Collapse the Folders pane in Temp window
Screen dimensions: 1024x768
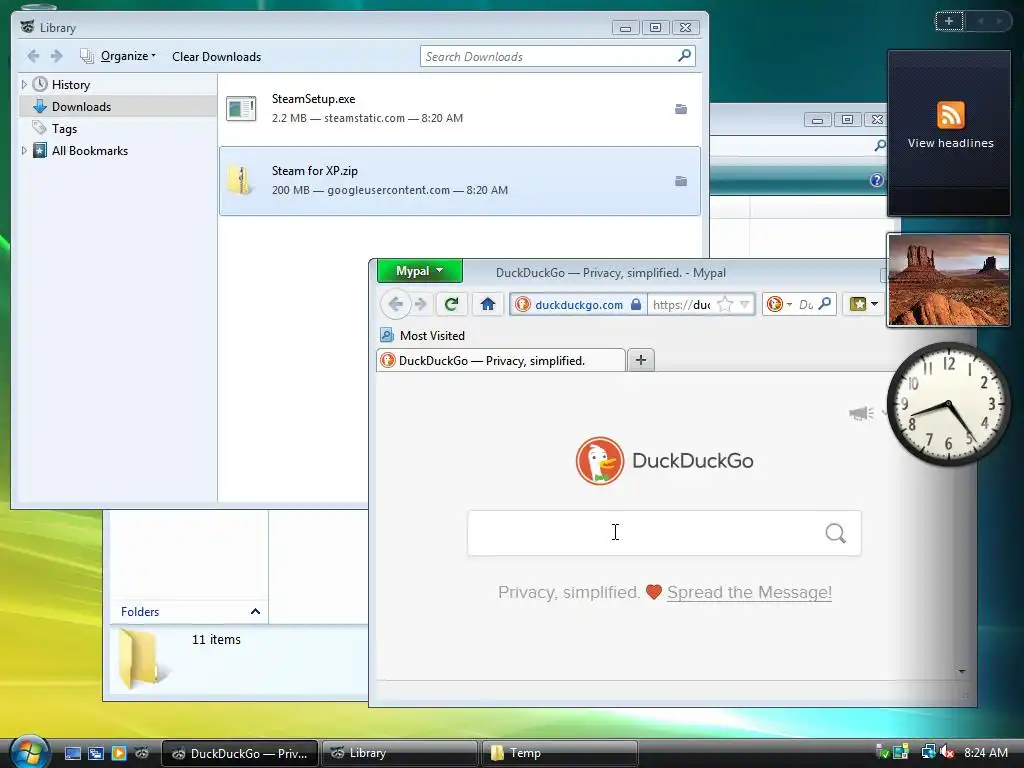tap(255, 611)
